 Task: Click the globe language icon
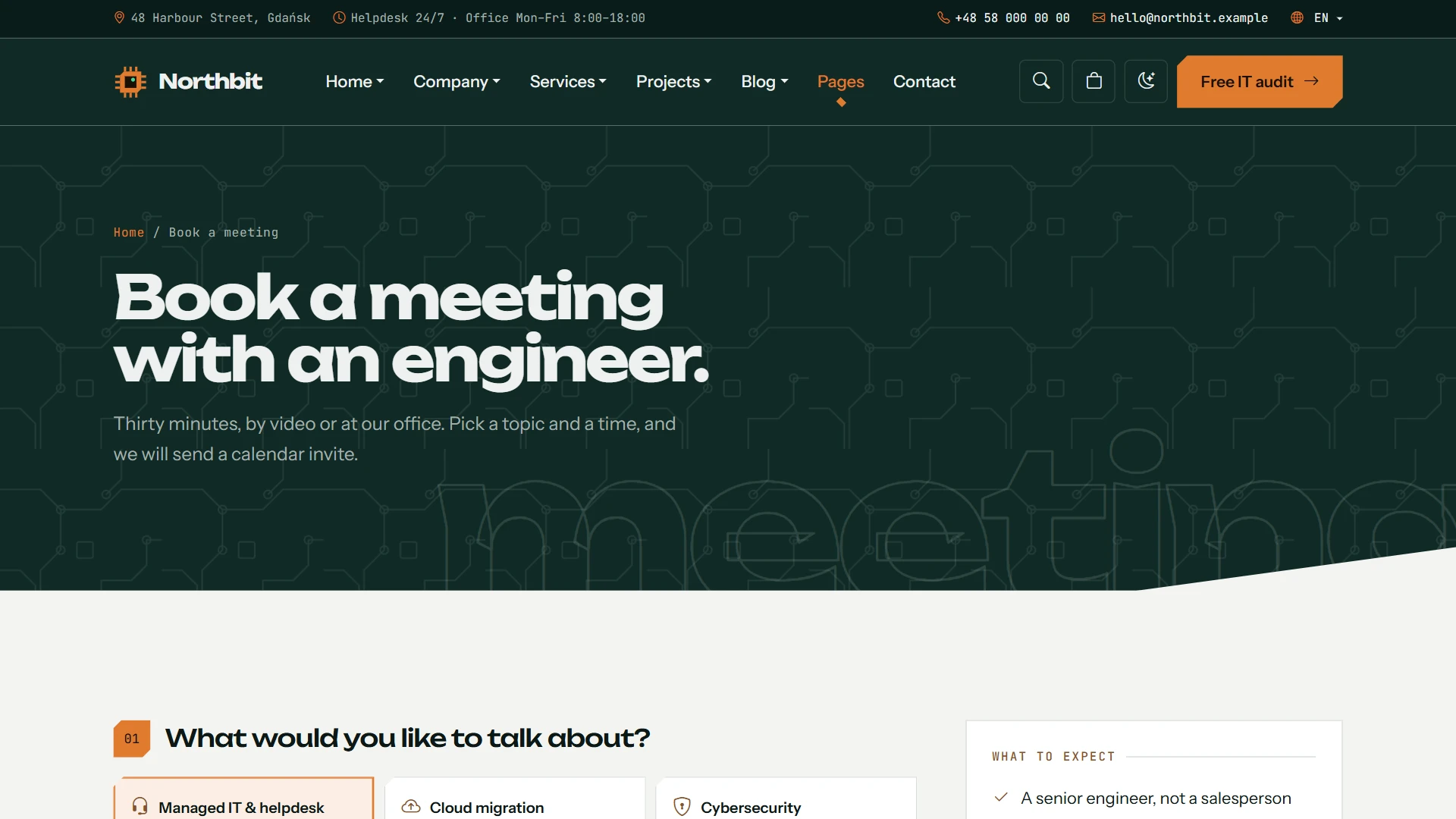coord(1297,17)
